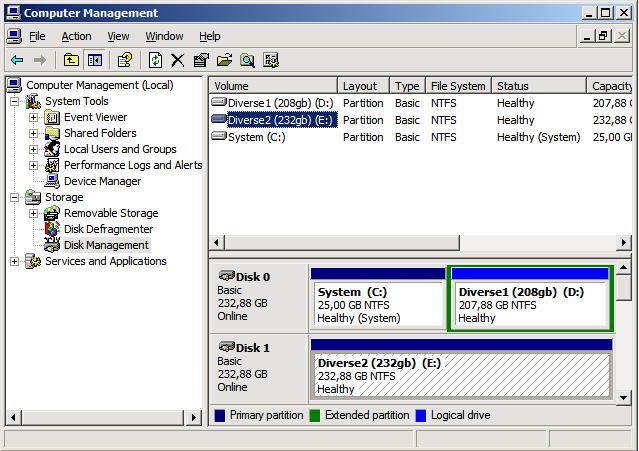Screen dimensions: 639x451
Task: Click the File System column header
Action: 457,86
